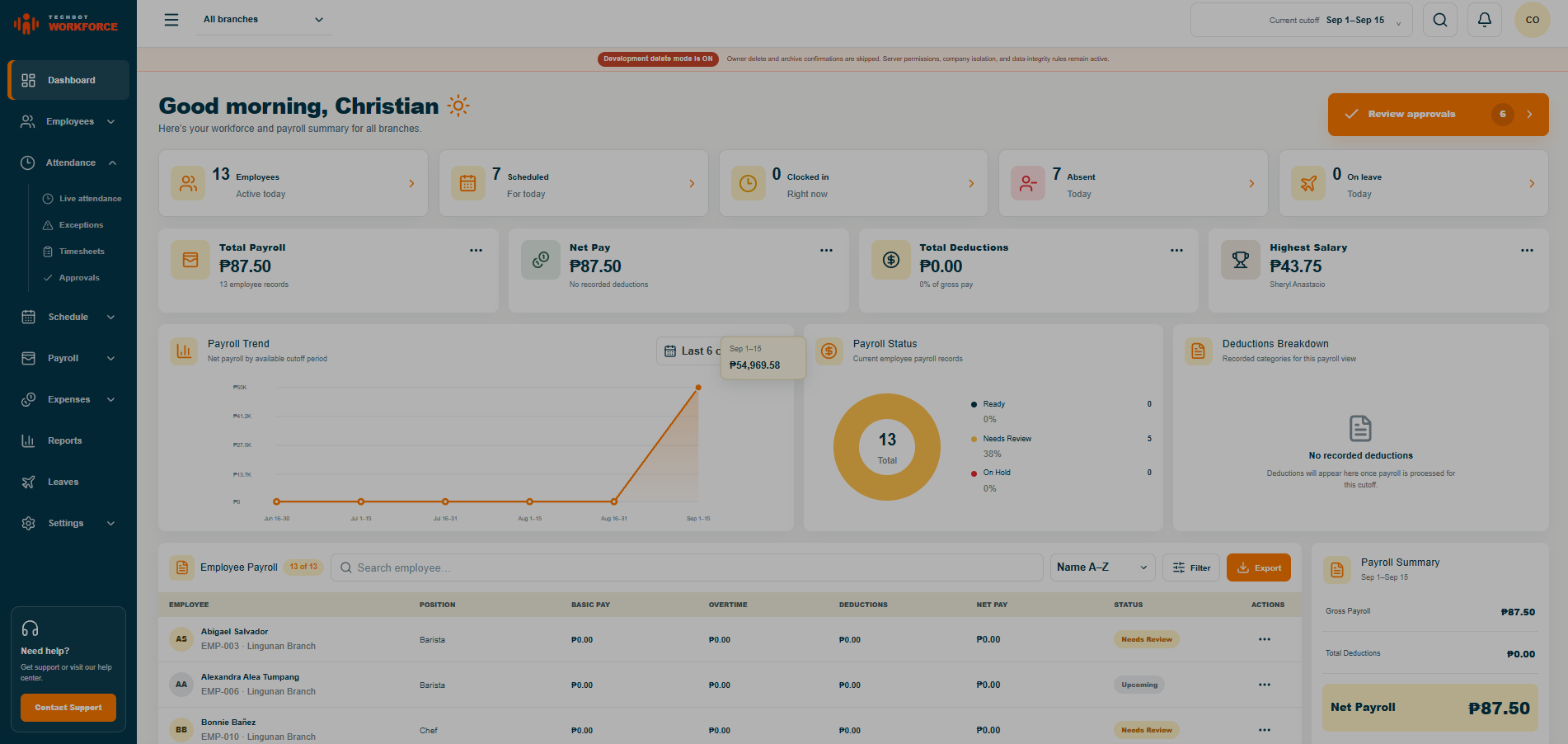Click Review approvals button
The height and width of the screenshot is (744, 1568).
coord(1438,114)
